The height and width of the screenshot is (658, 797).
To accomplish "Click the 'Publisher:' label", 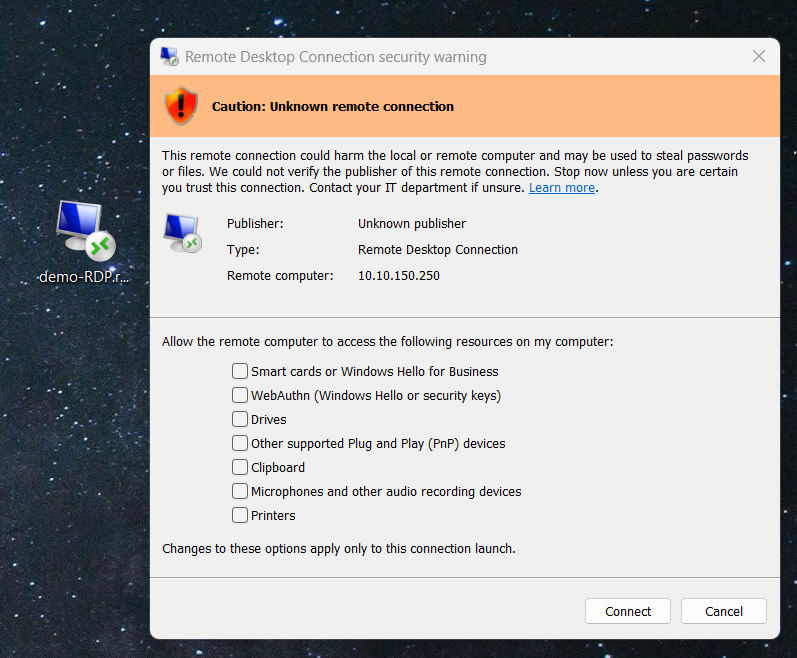I will 255,224.
